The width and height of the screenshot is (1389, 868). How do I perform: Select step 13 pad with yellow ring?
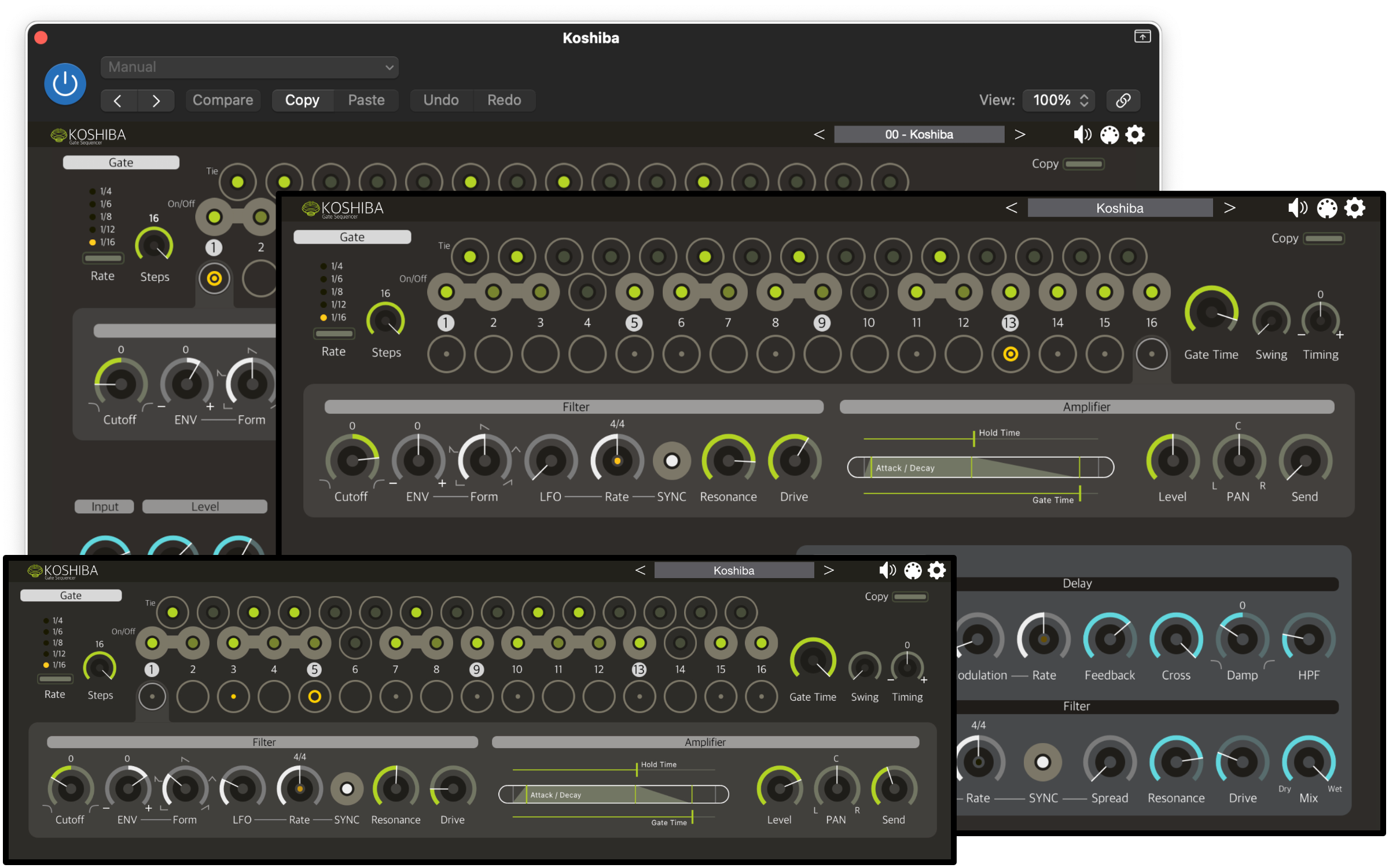1010,354
